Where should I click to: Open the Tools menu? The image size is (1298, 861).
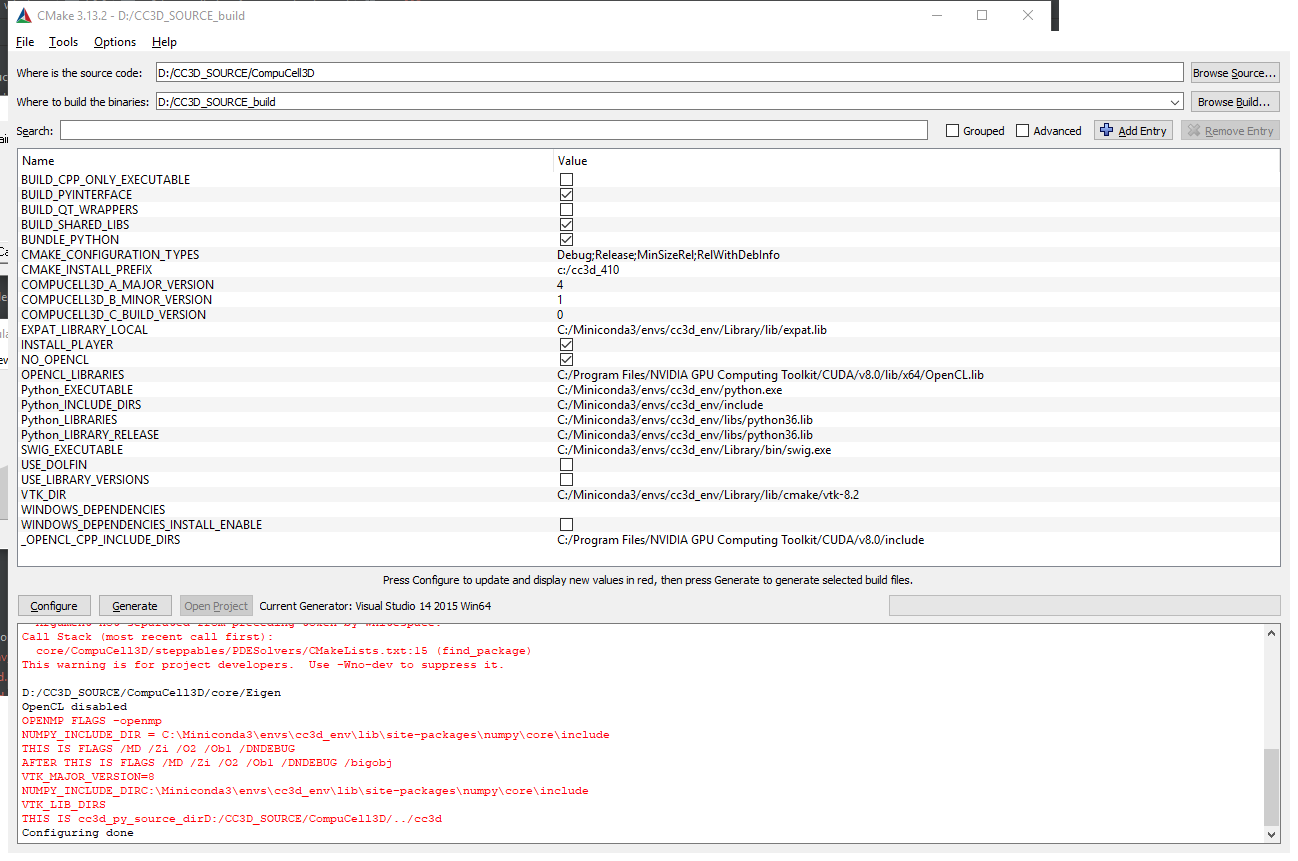[63, 42]
